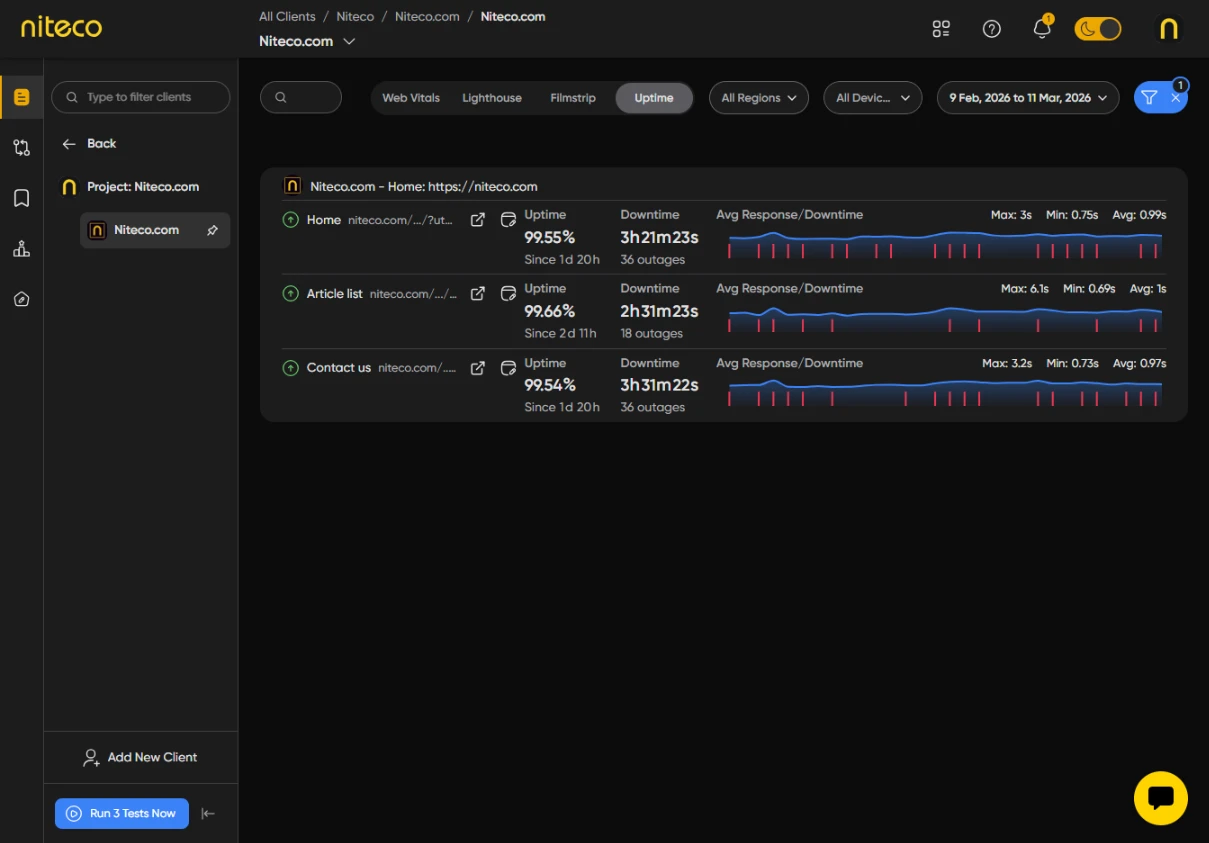1209x843 pixels.
Task: Collapse the sidebar panel
Action: tap(208, 813)
